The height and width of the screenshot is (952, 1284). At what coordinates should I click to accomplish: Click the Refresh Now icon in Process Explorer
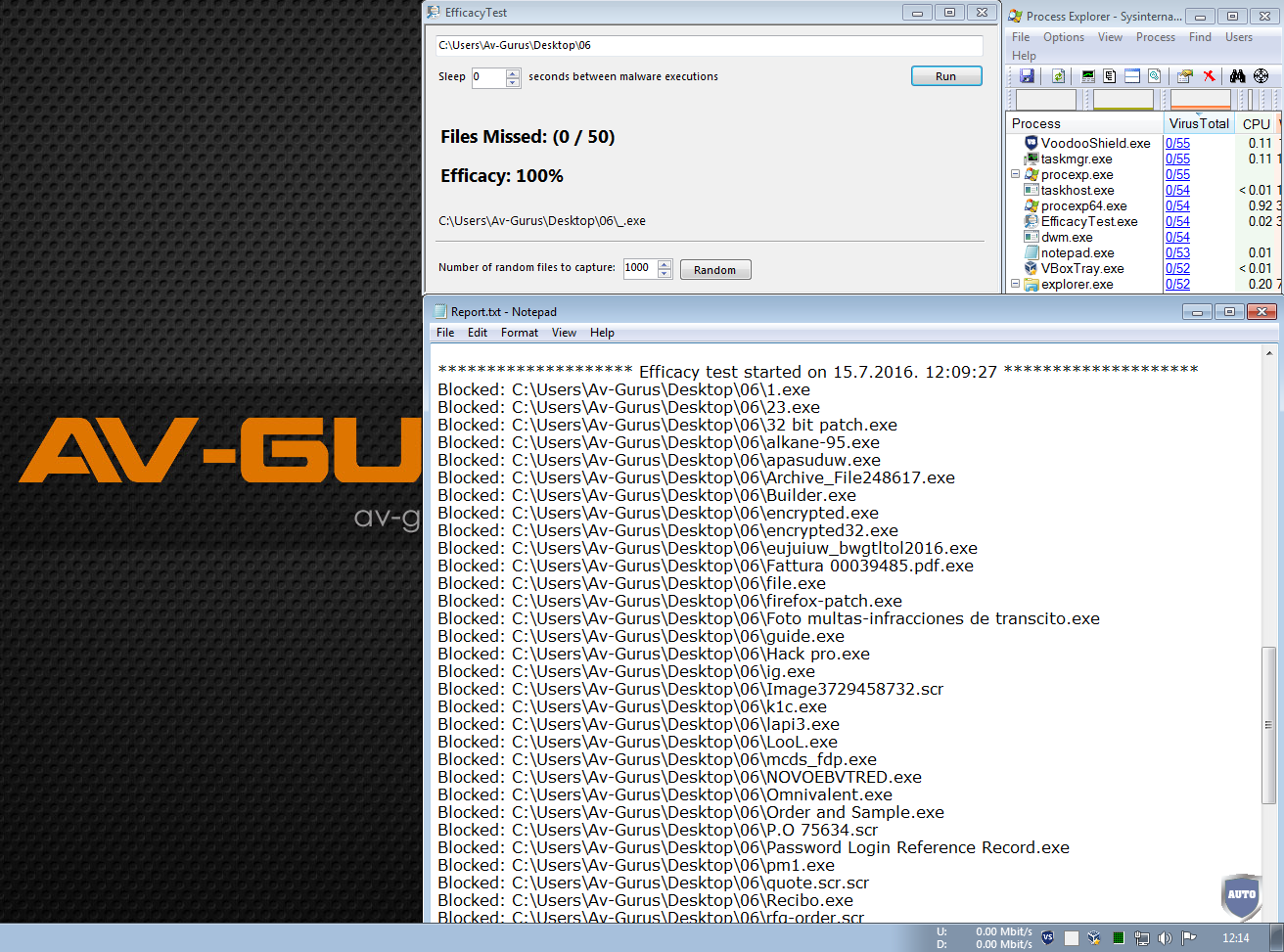click(1058, 76)
